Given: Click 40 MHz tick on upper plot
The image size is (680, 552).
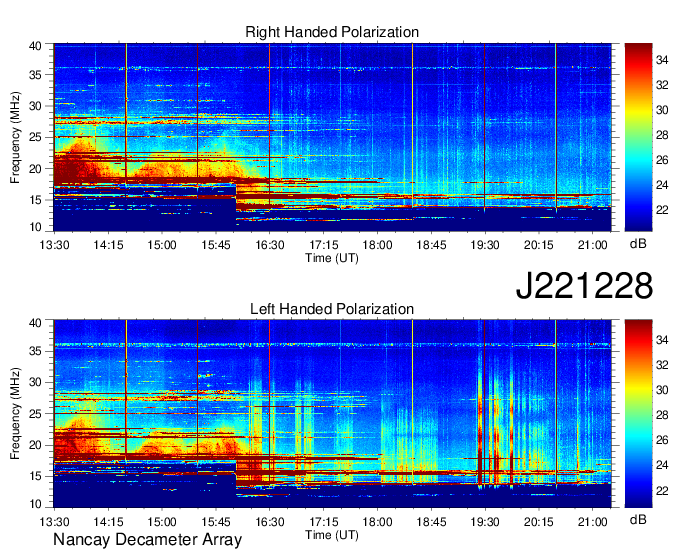Looking at the screenshot, I should (x=35, y=46).
